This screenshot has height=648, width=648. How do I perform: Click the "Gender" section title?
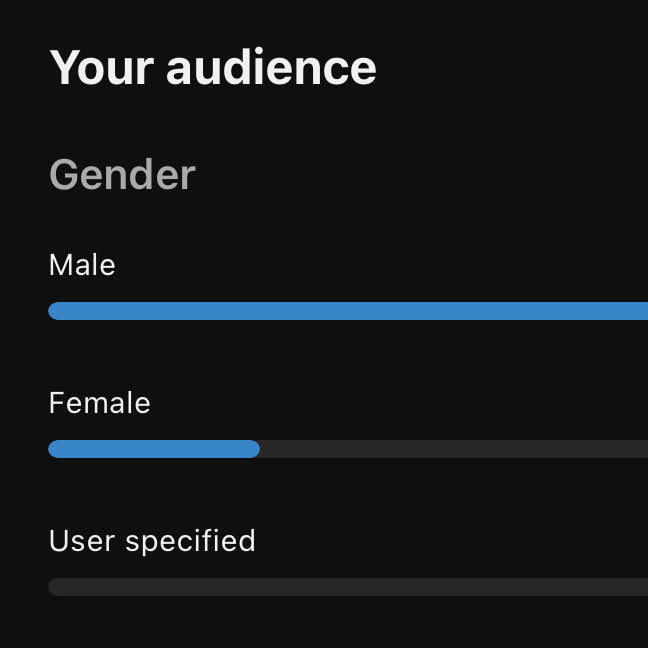[122, 175]
